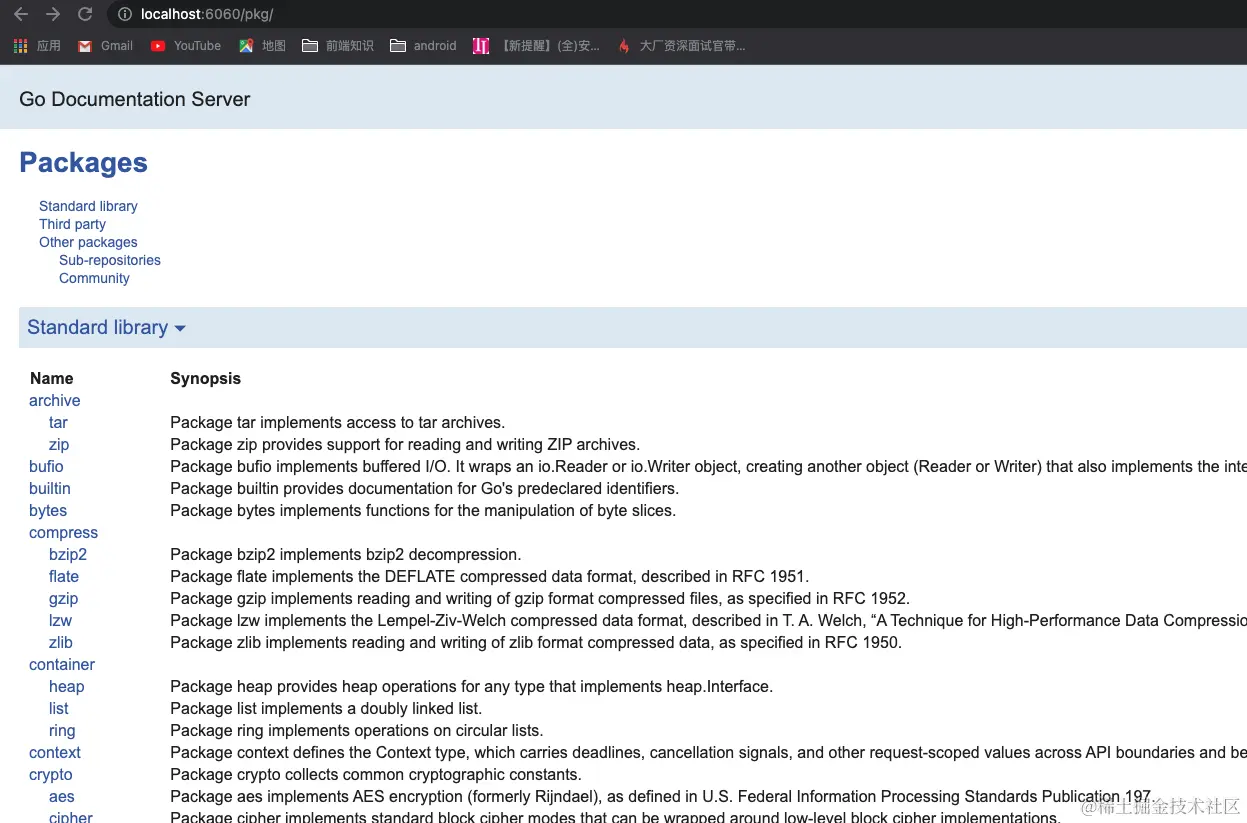This screenshot has width=1247, height=823.
Task: Open the zip package
Action: 59,444
